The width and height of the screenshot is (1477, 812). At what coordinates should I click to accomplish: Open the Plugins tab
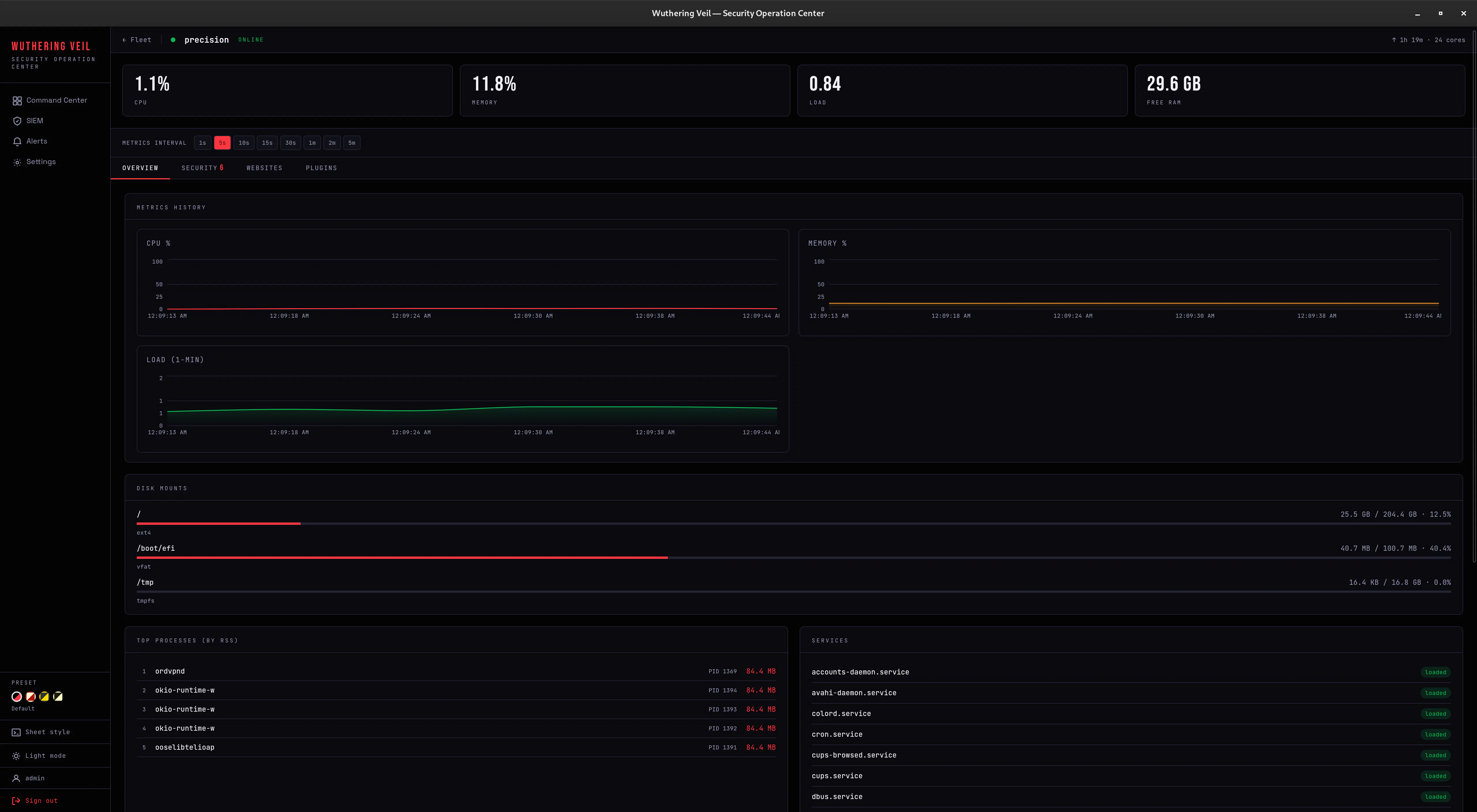(x=321, y=168)
